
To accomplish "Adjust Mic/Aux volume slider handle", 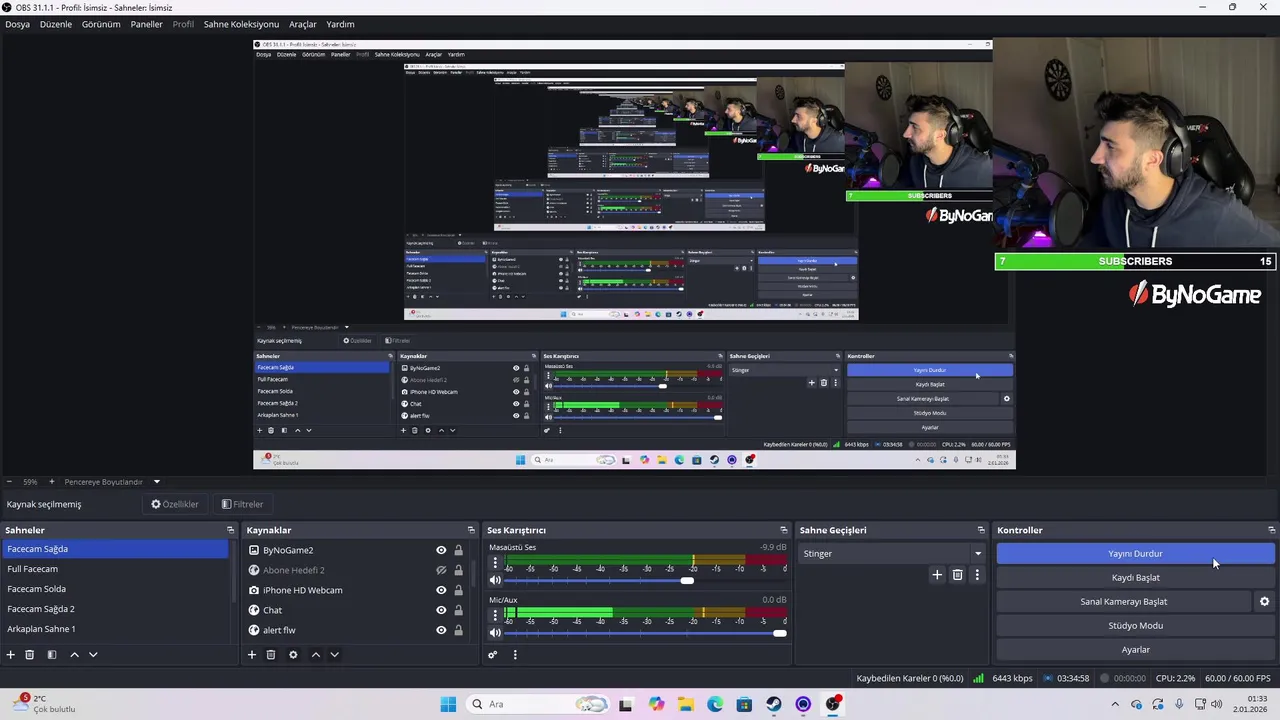I will point(779,632).
